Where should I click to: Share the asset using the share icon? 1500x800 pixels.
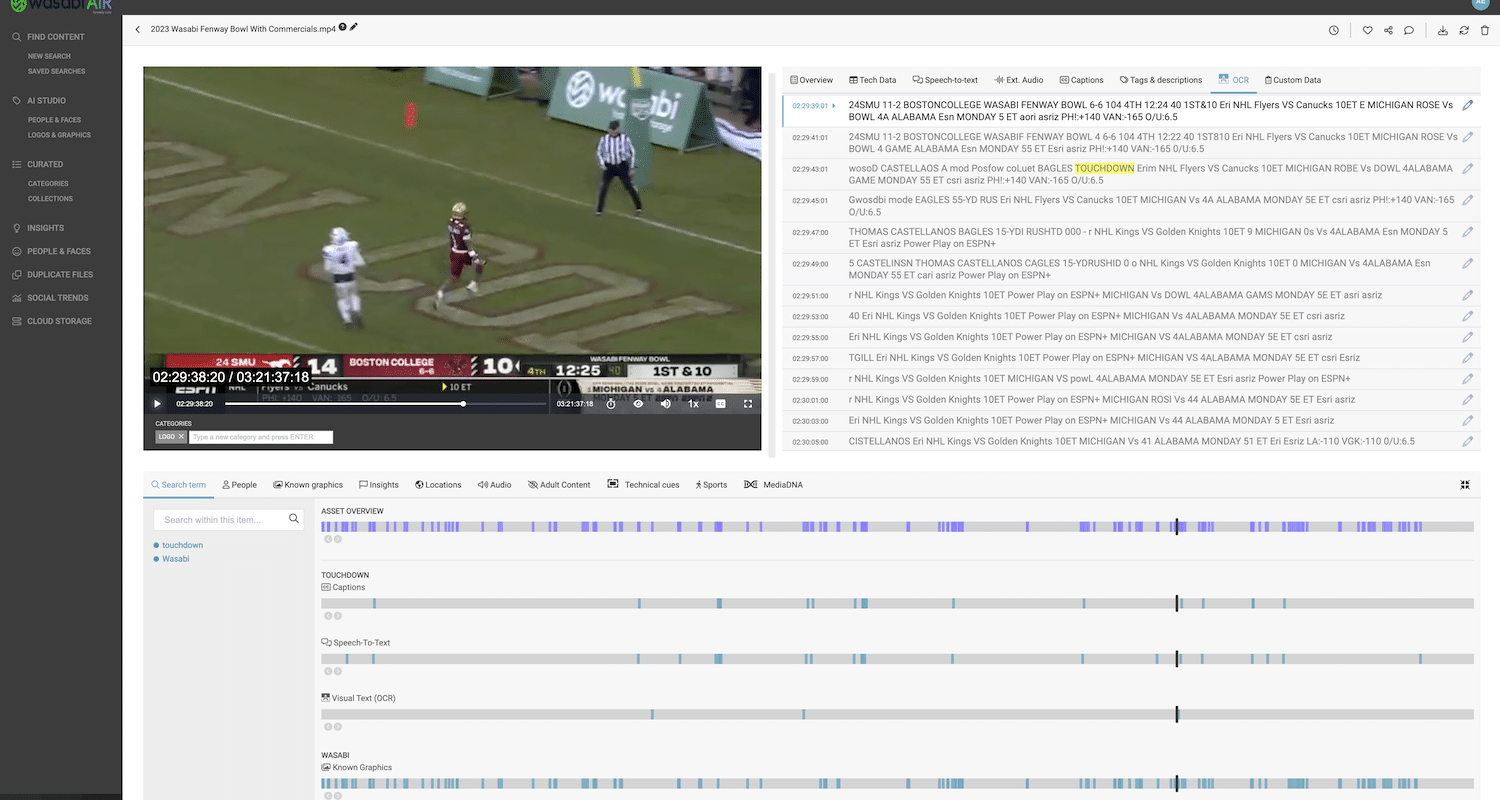tap(1388, 30)
